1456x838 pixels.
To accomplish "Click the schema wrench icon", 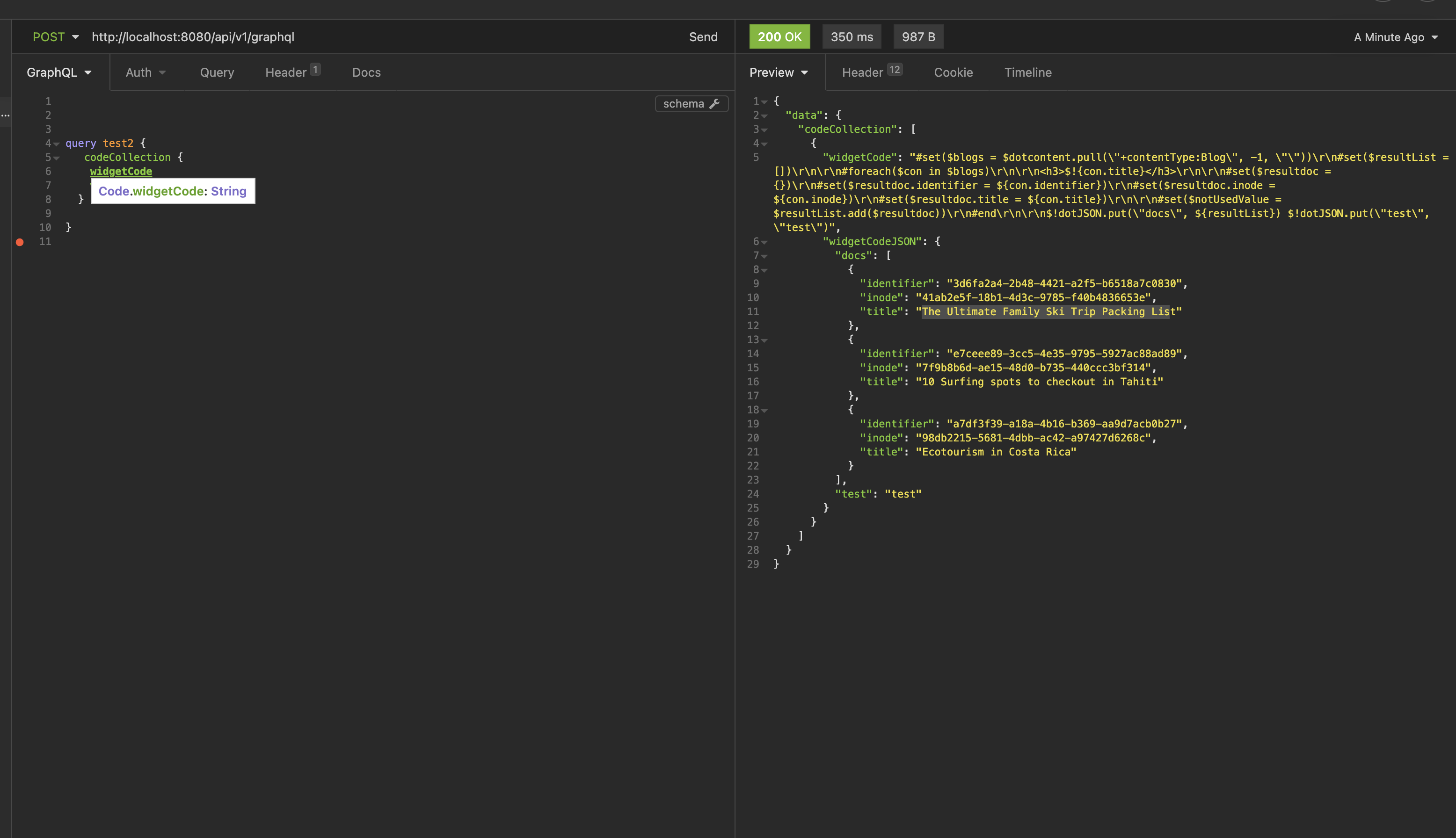I will point(716,104).
